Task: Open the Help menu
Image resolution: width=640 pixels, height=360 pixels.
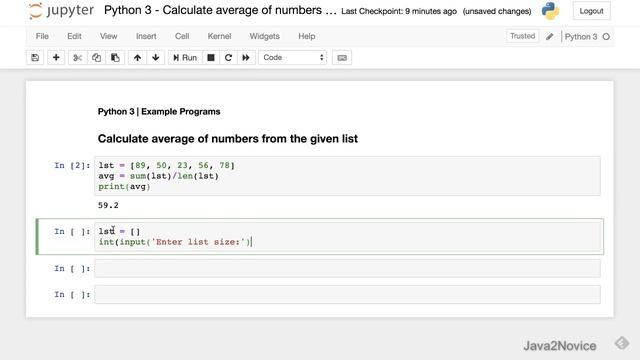Action: point(307,36)
